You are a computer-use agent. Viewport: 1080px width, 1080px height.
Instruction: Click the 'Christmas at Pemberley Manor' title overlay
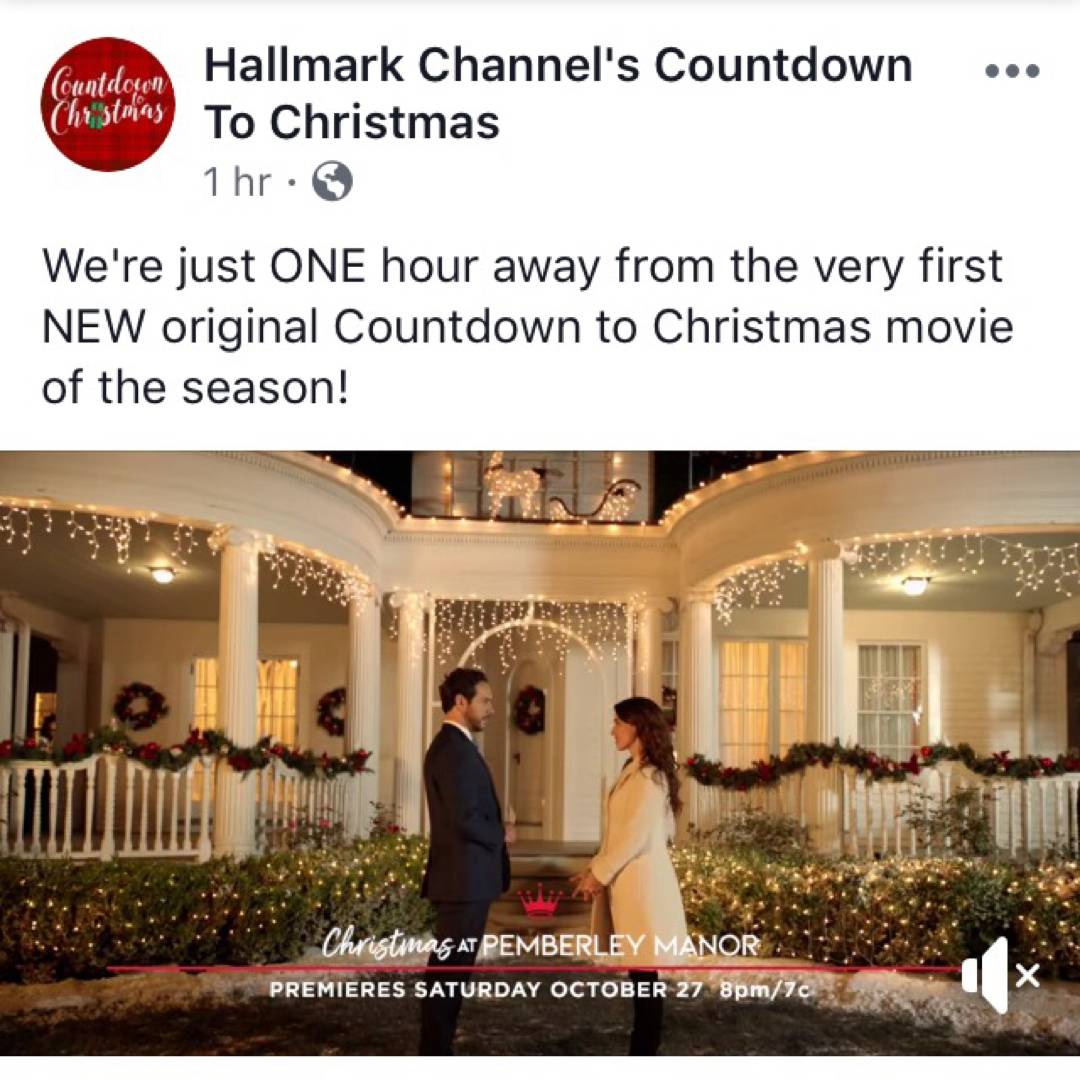click(540, 944)
